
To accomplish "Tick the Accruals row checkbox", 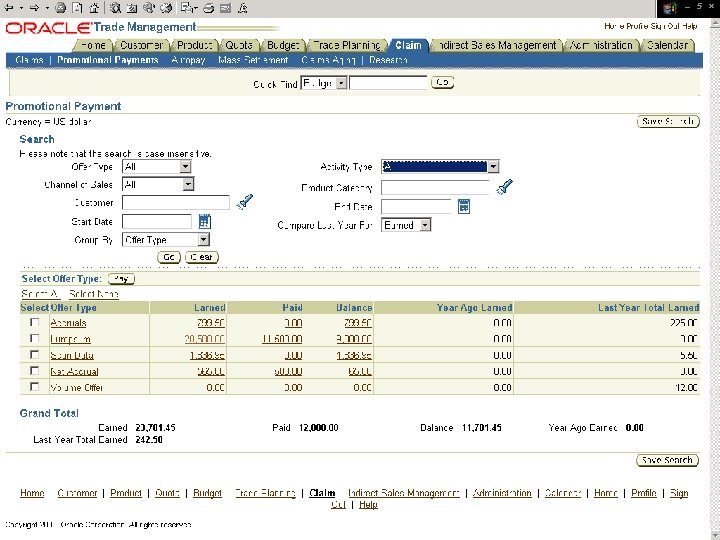I will coord(34,322).
